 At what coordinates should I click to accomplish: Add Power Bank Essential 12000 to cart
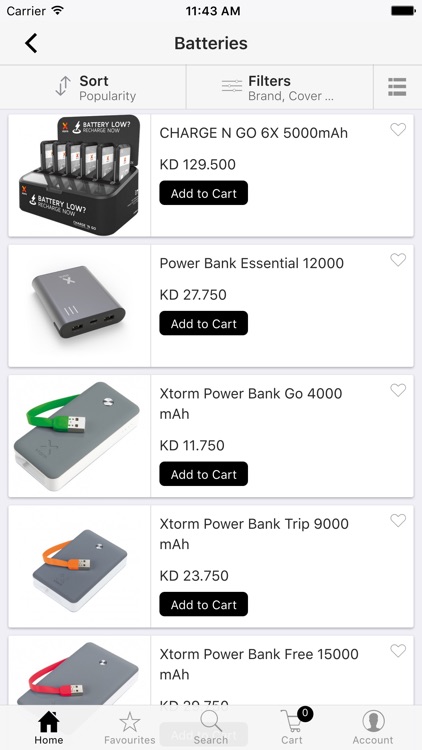coord(204,323)
